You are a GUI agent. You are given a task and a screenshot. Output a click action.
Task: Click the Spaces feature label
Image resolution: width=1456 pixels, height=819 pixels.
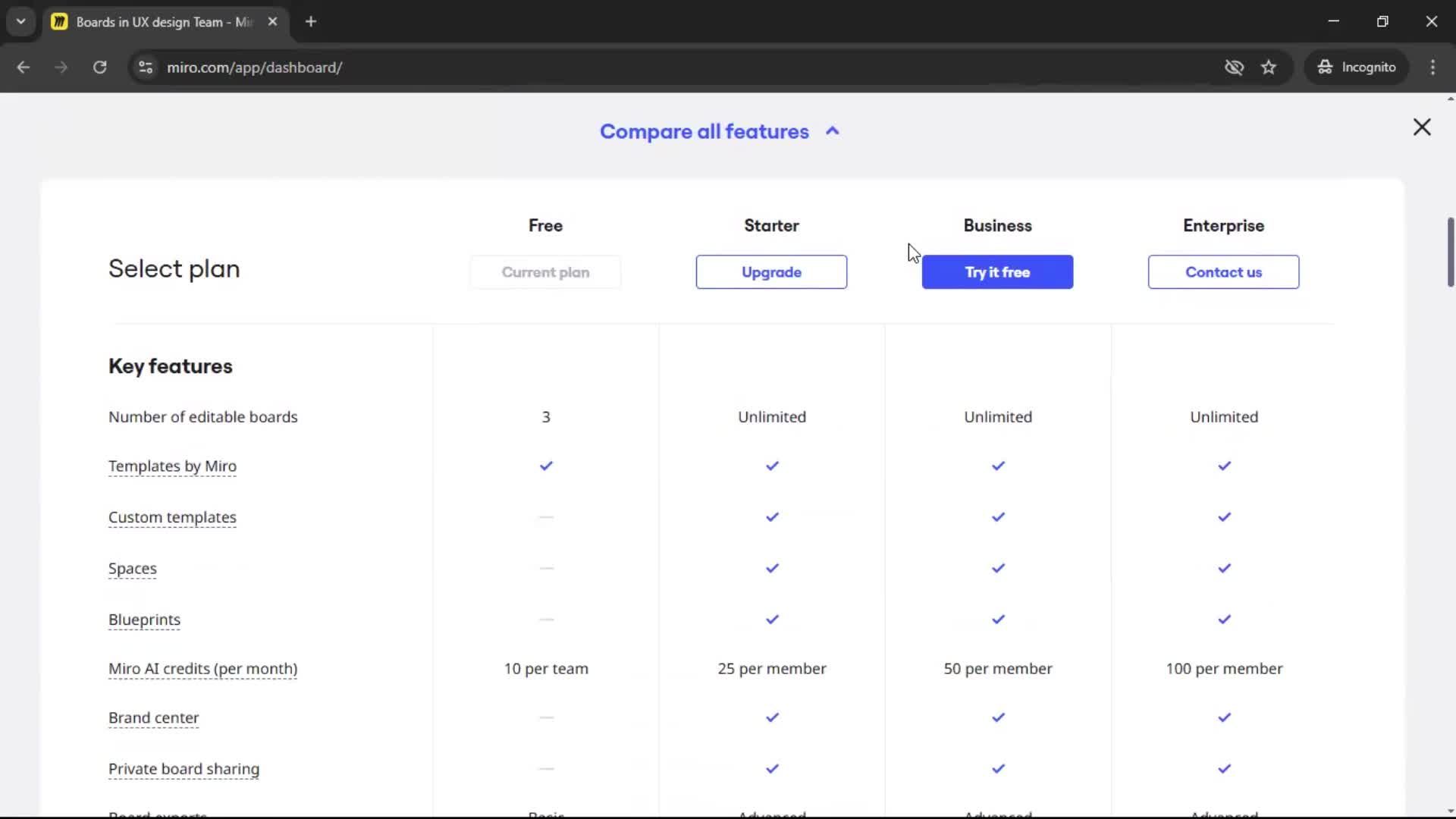[133, 568]
